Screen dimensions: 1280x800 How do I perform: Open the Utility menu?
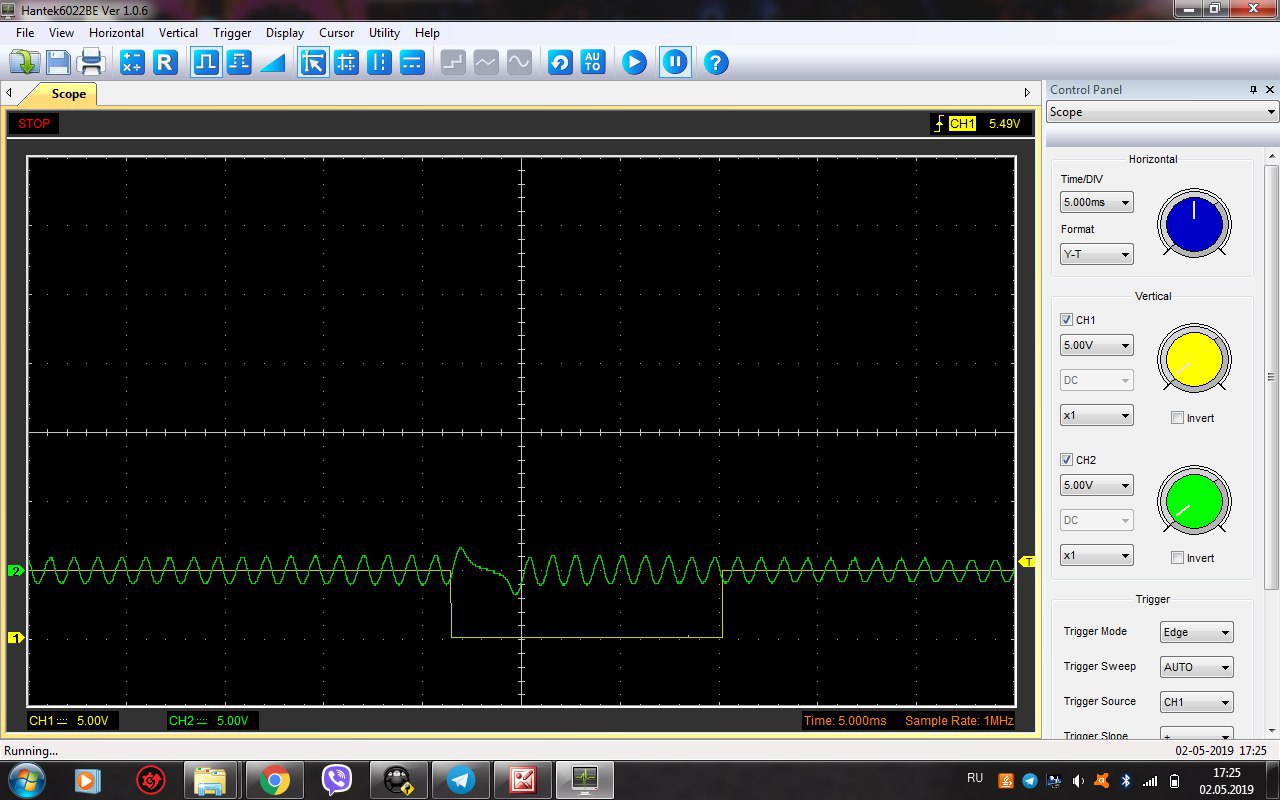tap(384, 33)
